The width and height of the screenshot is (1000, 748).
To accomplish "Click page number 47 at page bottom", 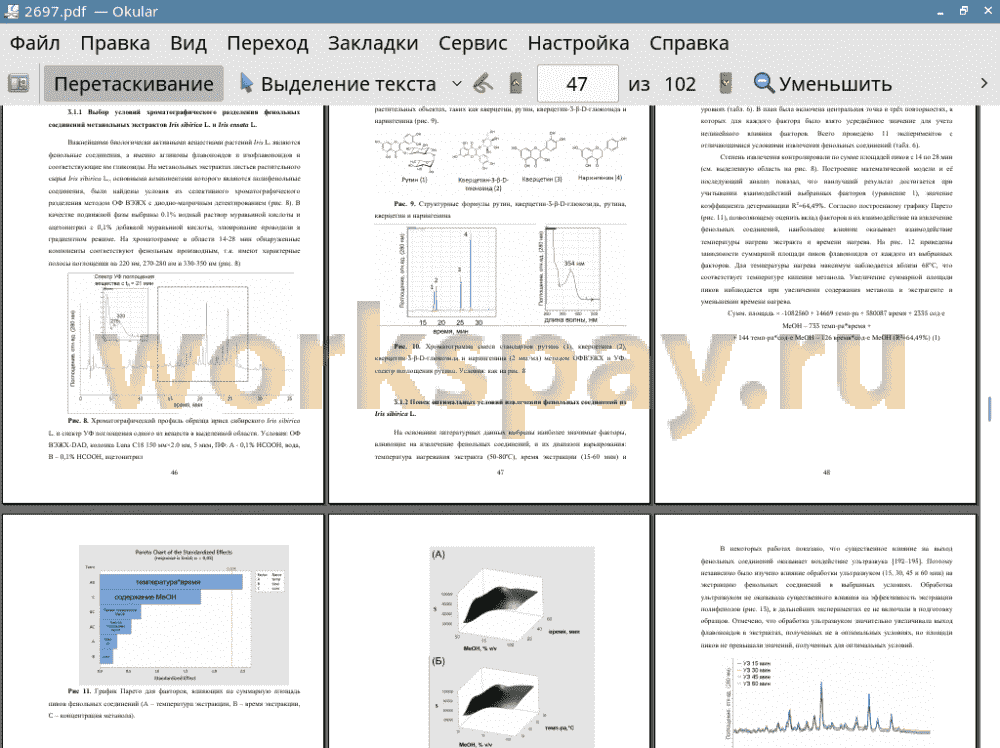I will click(x=500, y=473).
